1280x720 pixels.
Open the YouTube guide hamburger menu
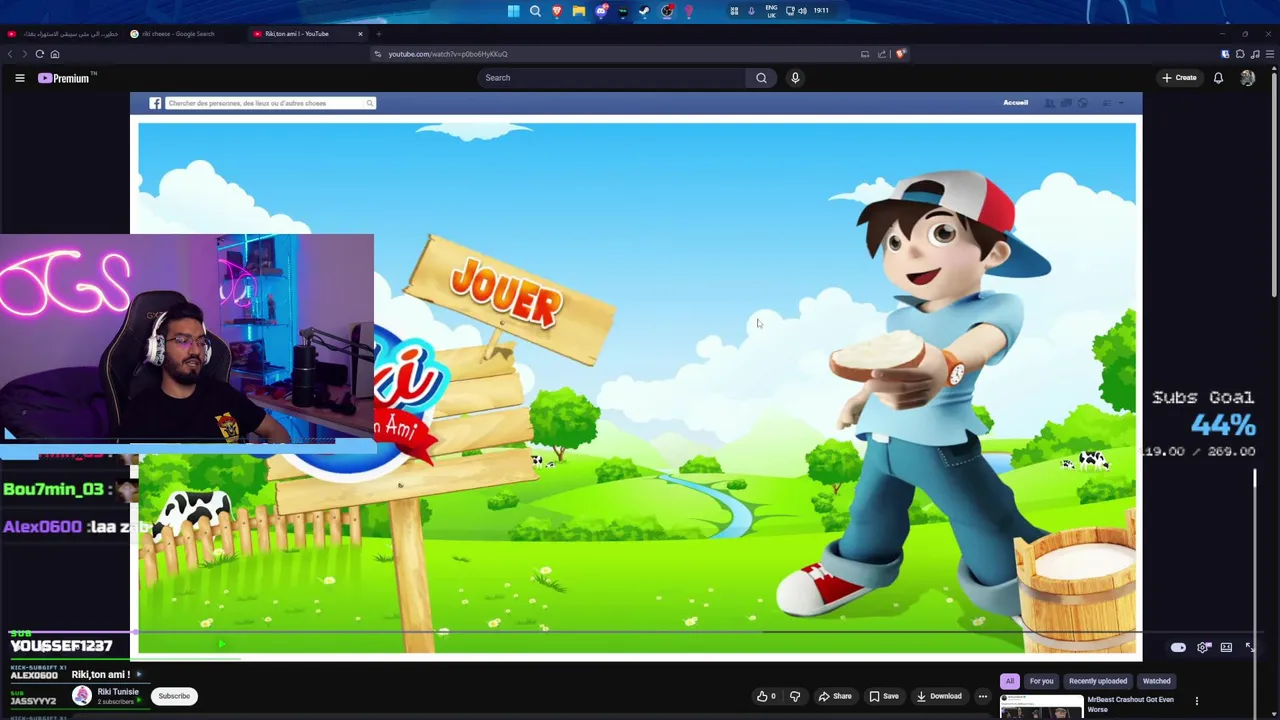tap(19, 78)
